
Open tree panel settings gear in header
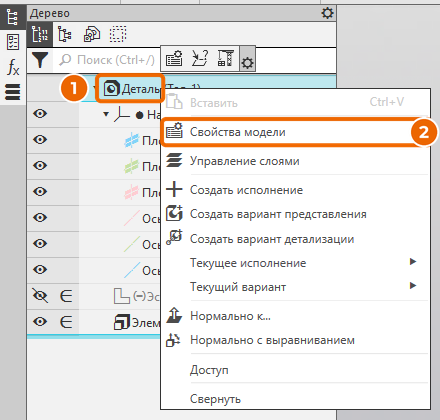click(327, 13)
